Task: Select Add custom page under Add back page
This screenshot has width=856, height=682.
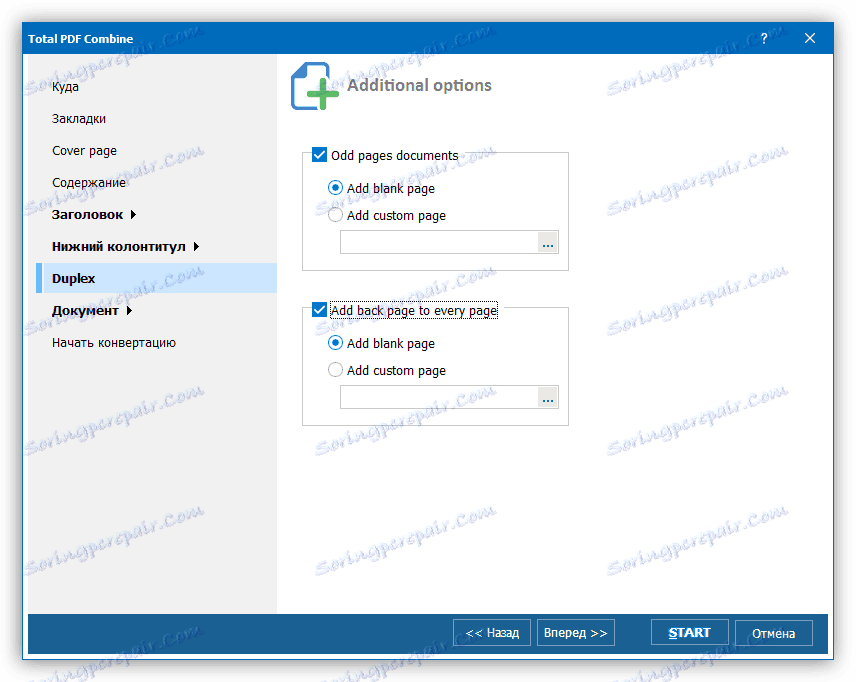Action: coord(335,370)
